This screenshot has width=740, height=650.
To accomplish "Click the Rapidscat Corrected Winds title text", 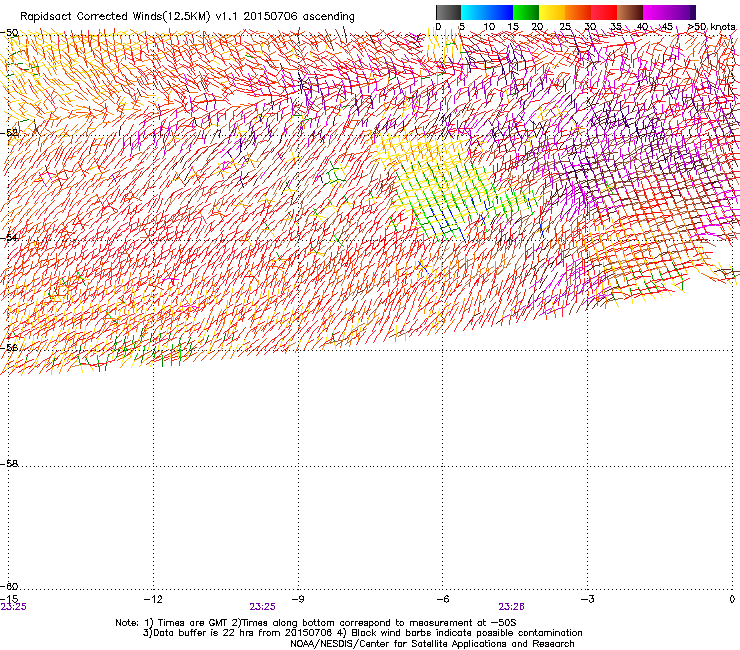I will coord(187,16).
